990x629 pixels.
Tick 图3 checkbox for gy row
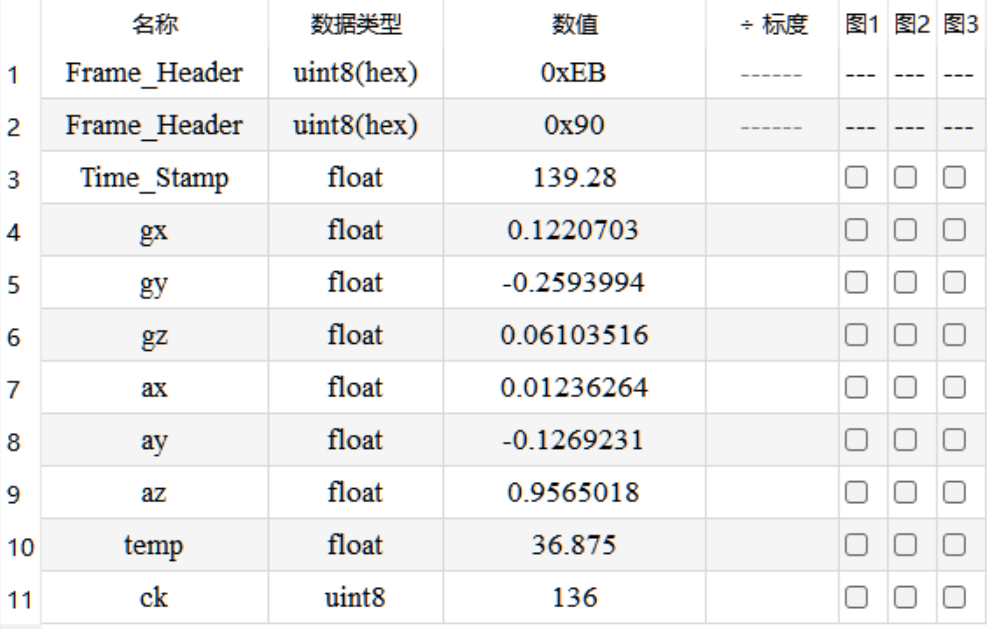[x=954, y=282]
